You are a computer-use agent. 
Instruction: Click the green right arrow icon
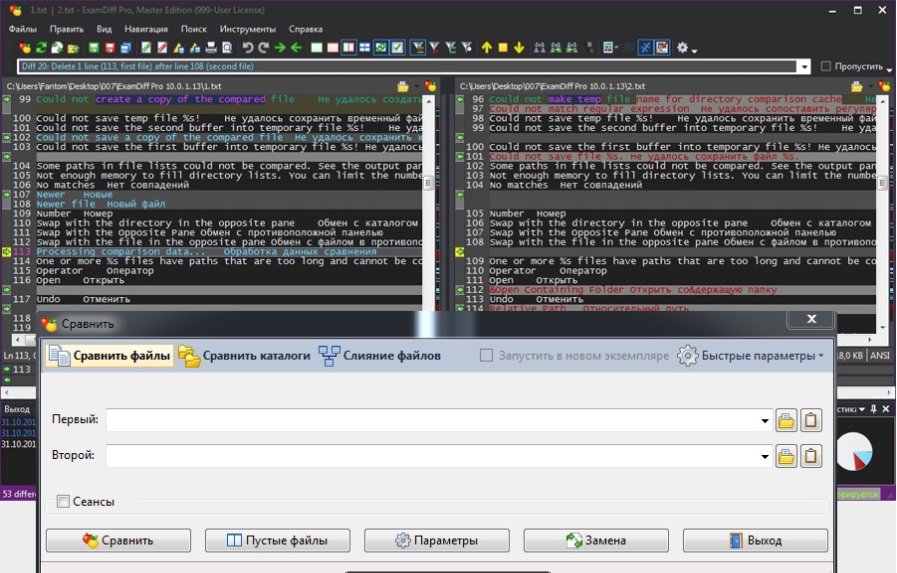coord(280,47)
